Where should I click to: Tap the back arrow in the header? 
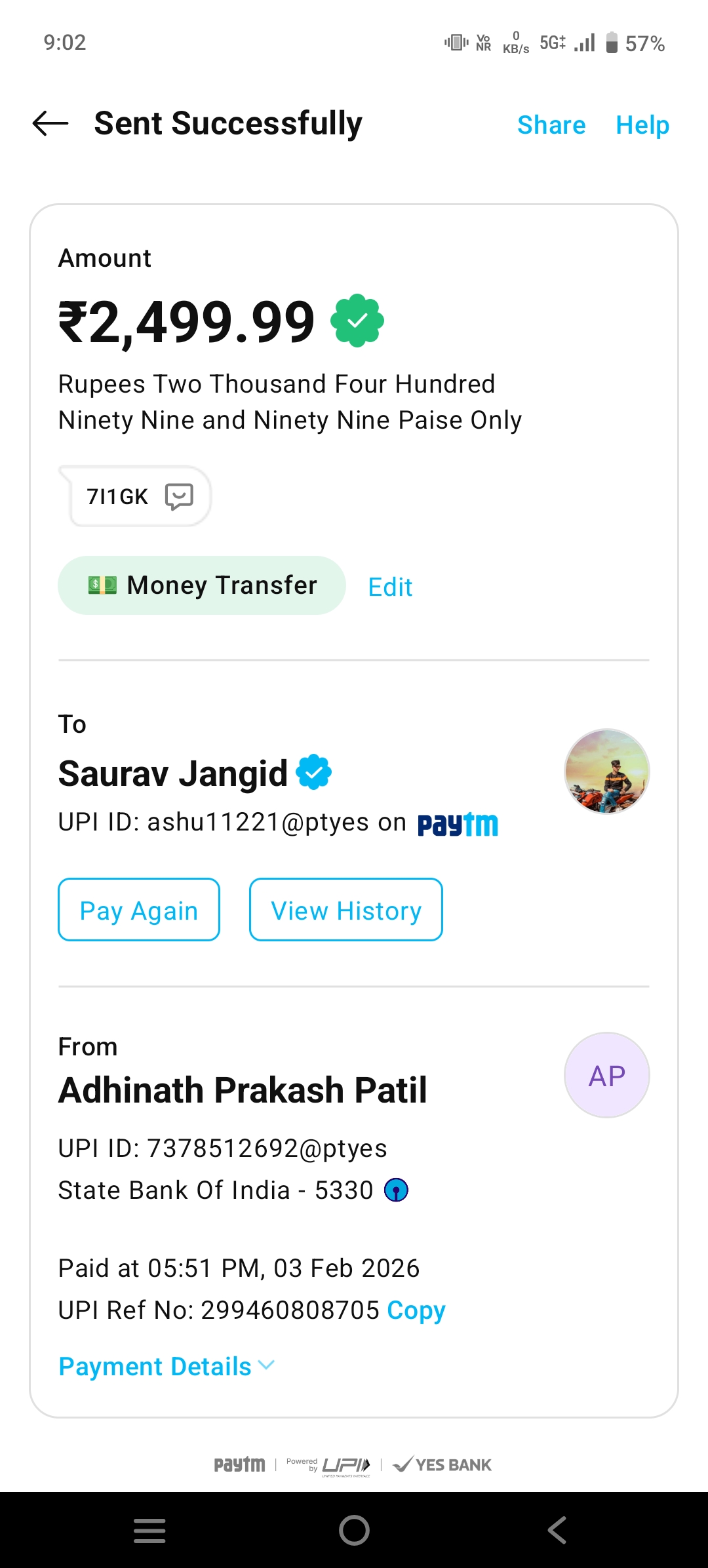(x=50, y=123)
